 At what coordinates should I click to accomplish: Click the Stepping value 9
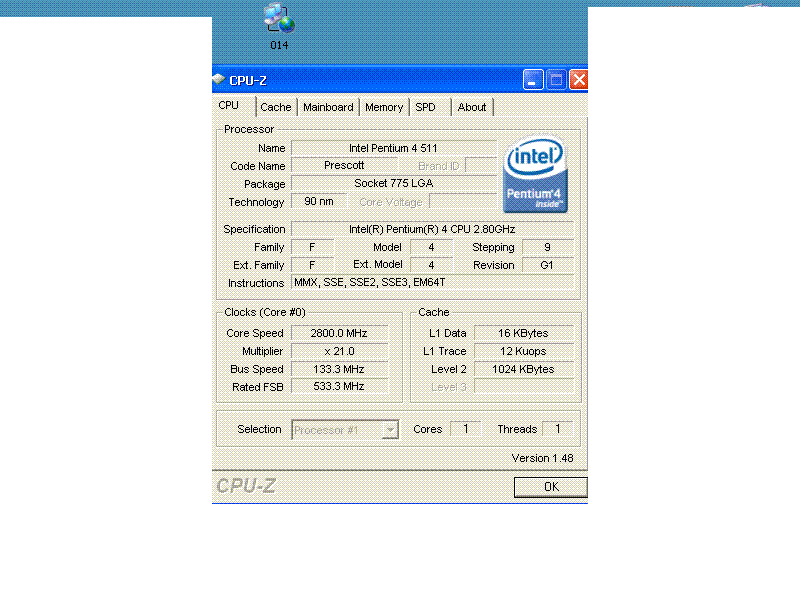tap(547, 247)
